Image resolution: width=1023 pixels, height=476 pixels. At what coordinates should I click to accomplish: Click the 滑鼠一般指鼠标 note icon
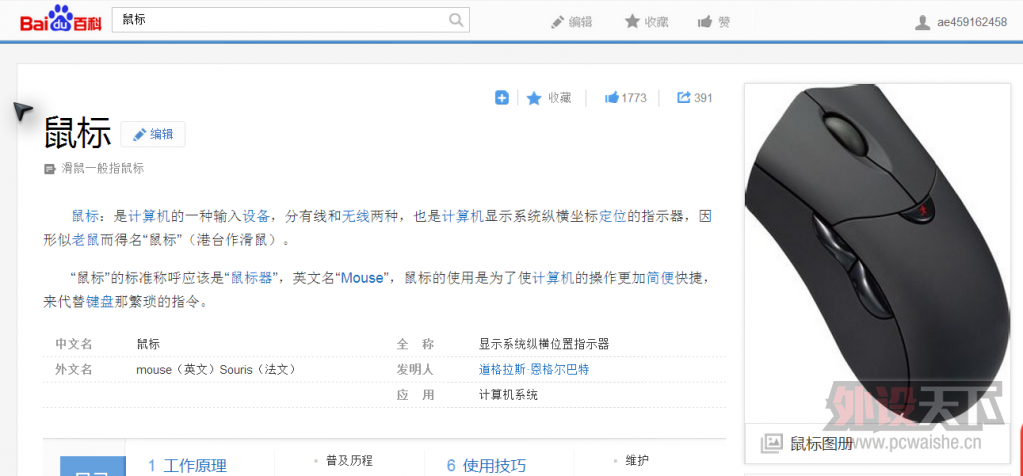tap(50, 169)
